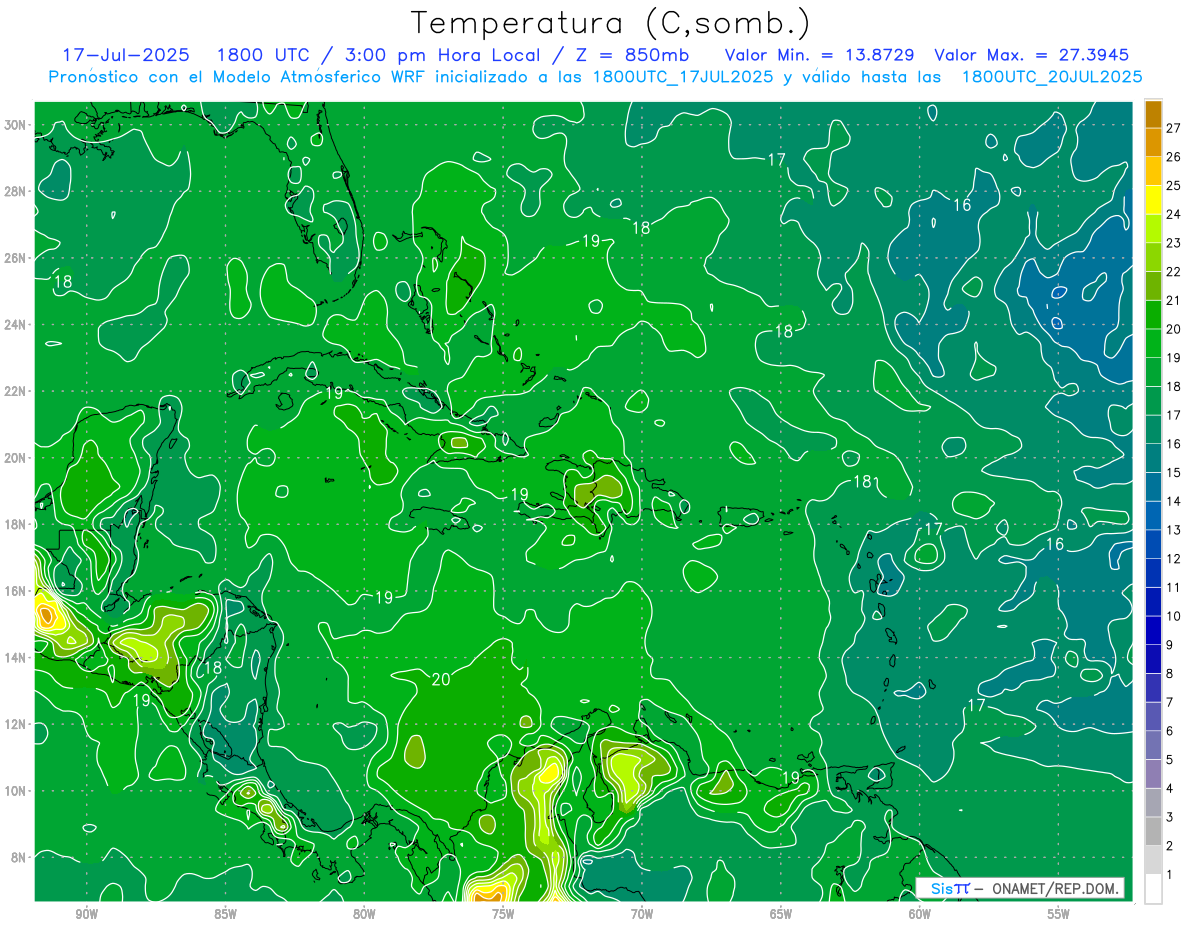The height and width of the screenshot is (927, 1200).
Task: Select the "Valor Max. = 27.3945" value
Action: click(x=1031, y=55)
